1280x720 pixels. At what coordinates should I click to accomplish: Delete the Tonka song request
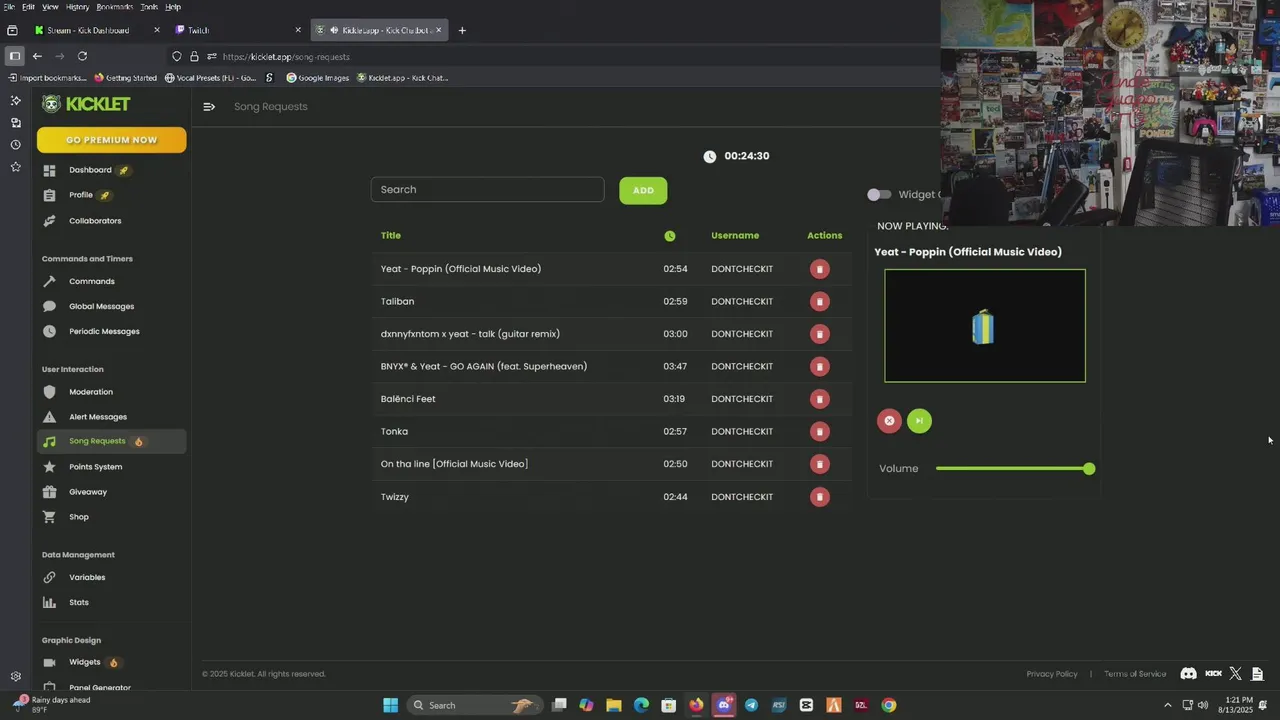coord(819,431)
